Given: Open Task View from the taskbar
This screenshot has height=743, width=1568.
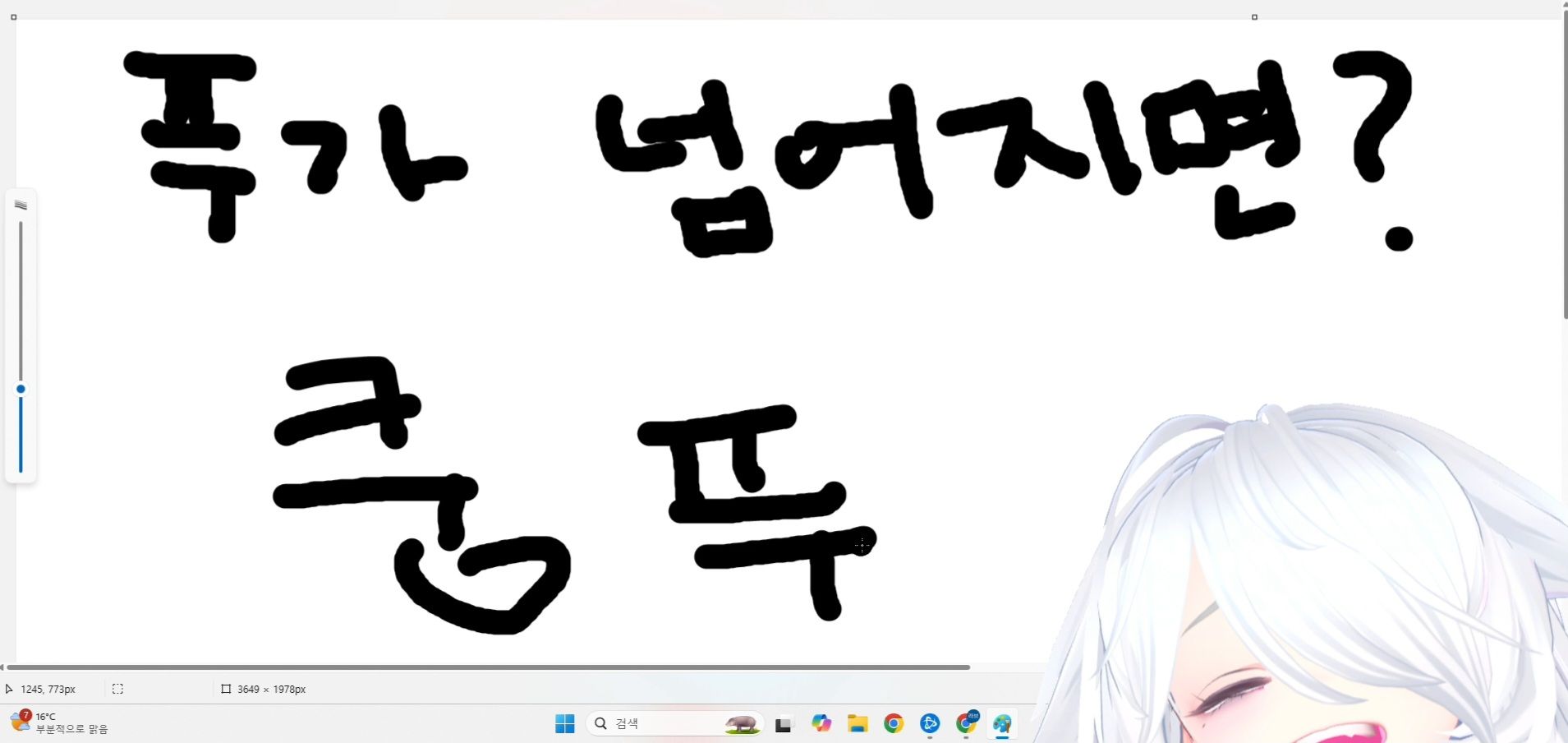Looking at the screenshot, I should tap(784, 724).
